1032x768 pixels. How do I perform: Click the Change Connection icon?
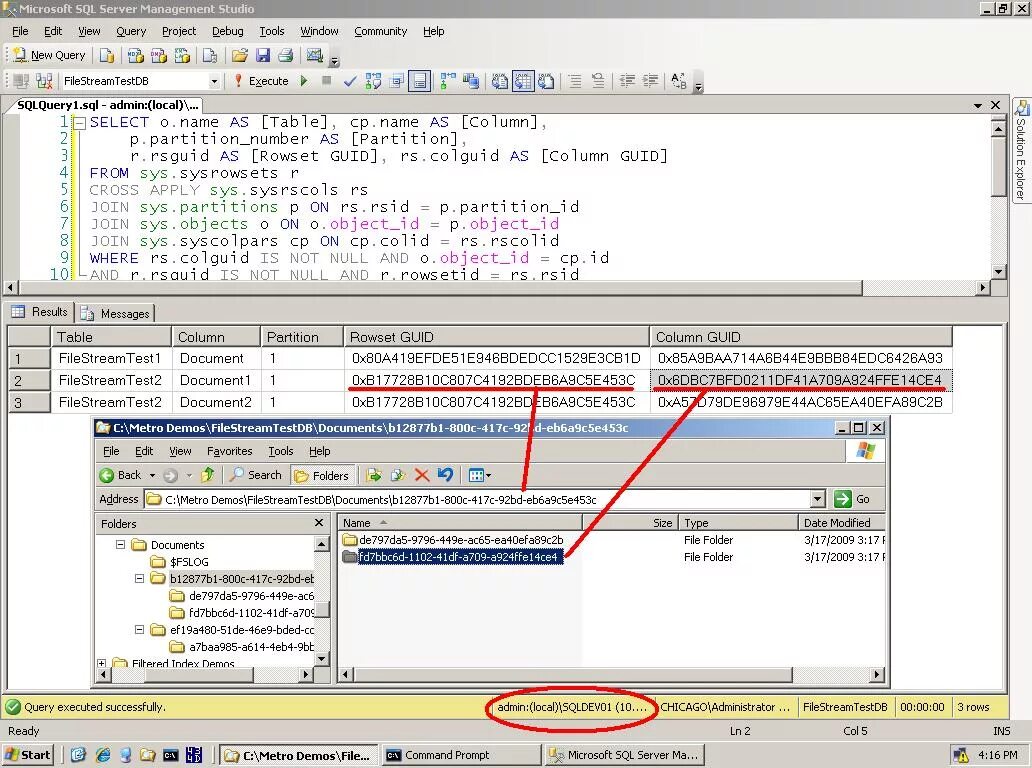[44, 81]
